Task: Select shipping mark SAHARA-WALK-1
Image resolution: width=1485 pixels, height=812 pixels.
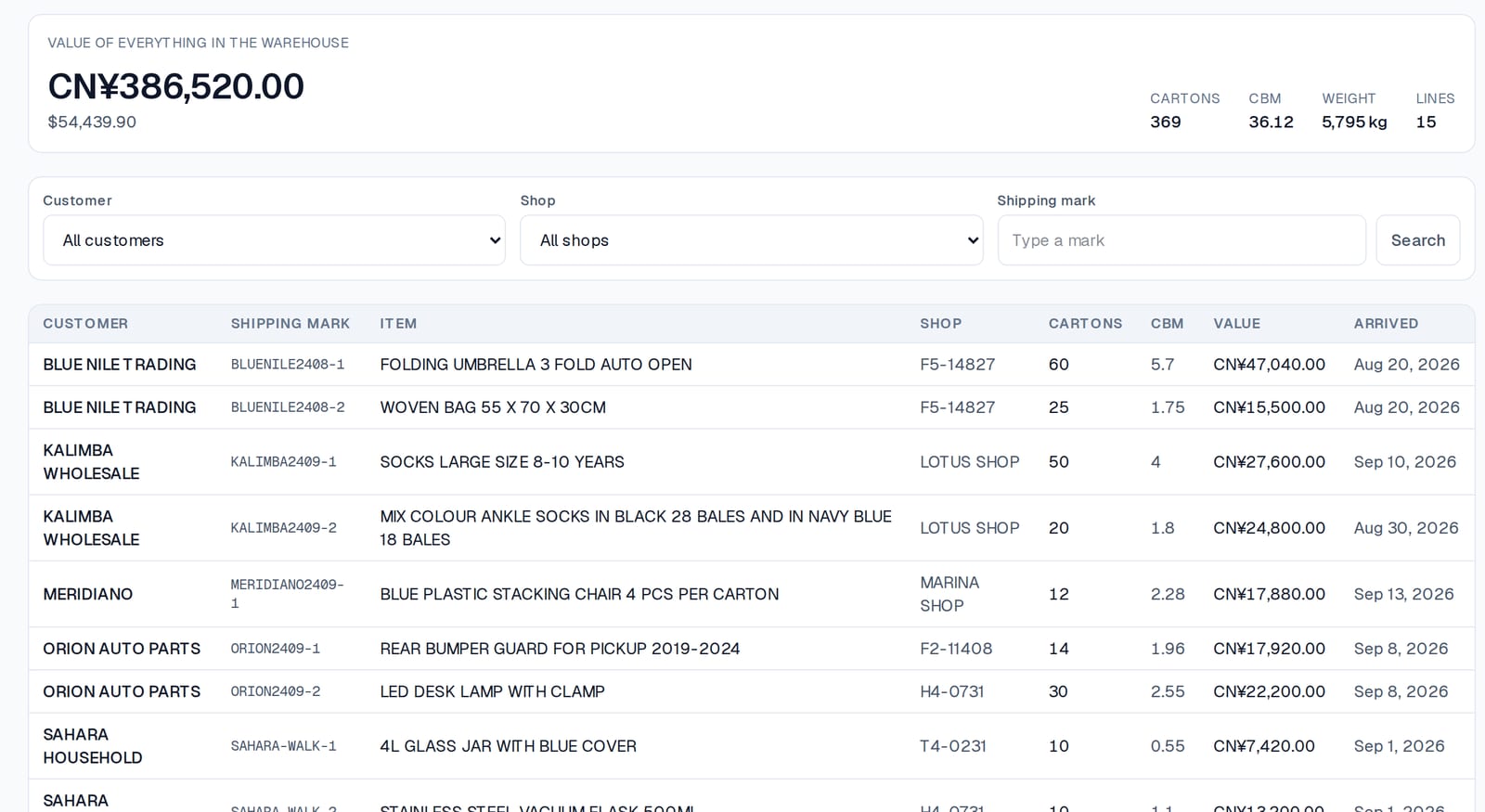Action: [284, 746]
